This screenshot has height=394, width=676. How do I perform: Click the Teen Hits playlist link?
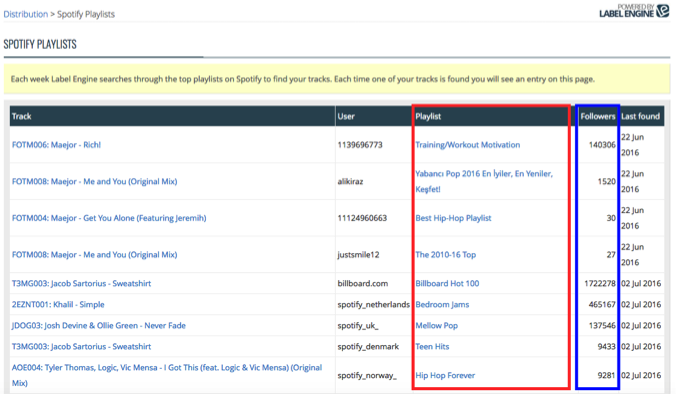[432, 347]
